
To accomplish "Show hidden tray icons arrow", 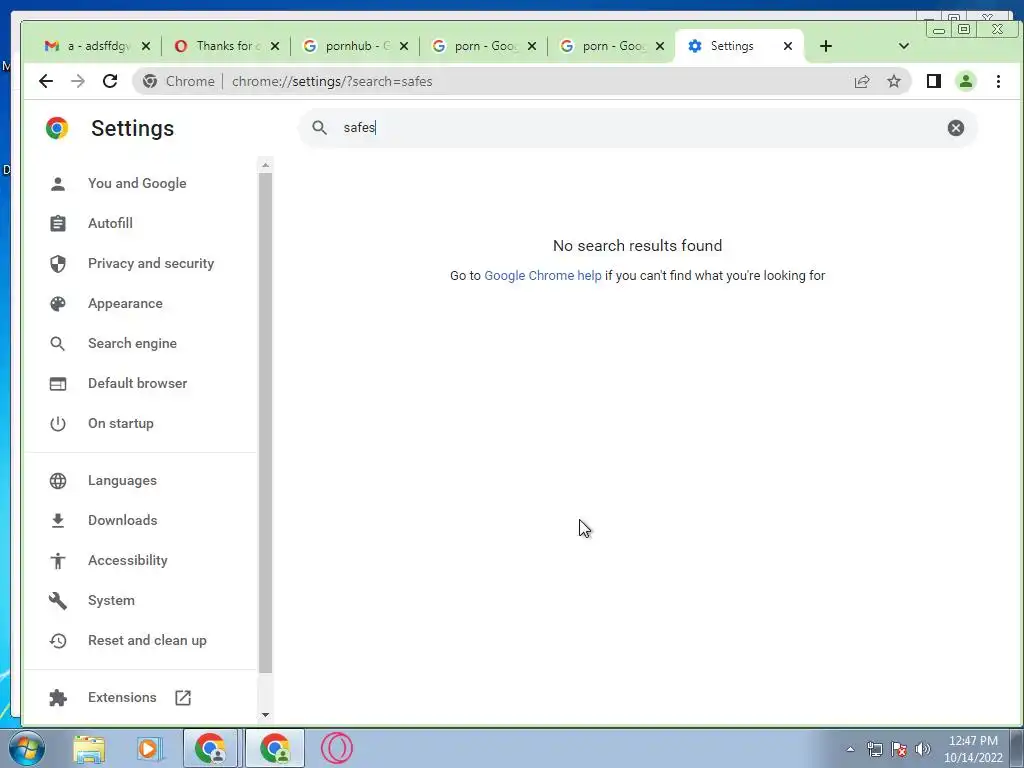I will [850, 749].
